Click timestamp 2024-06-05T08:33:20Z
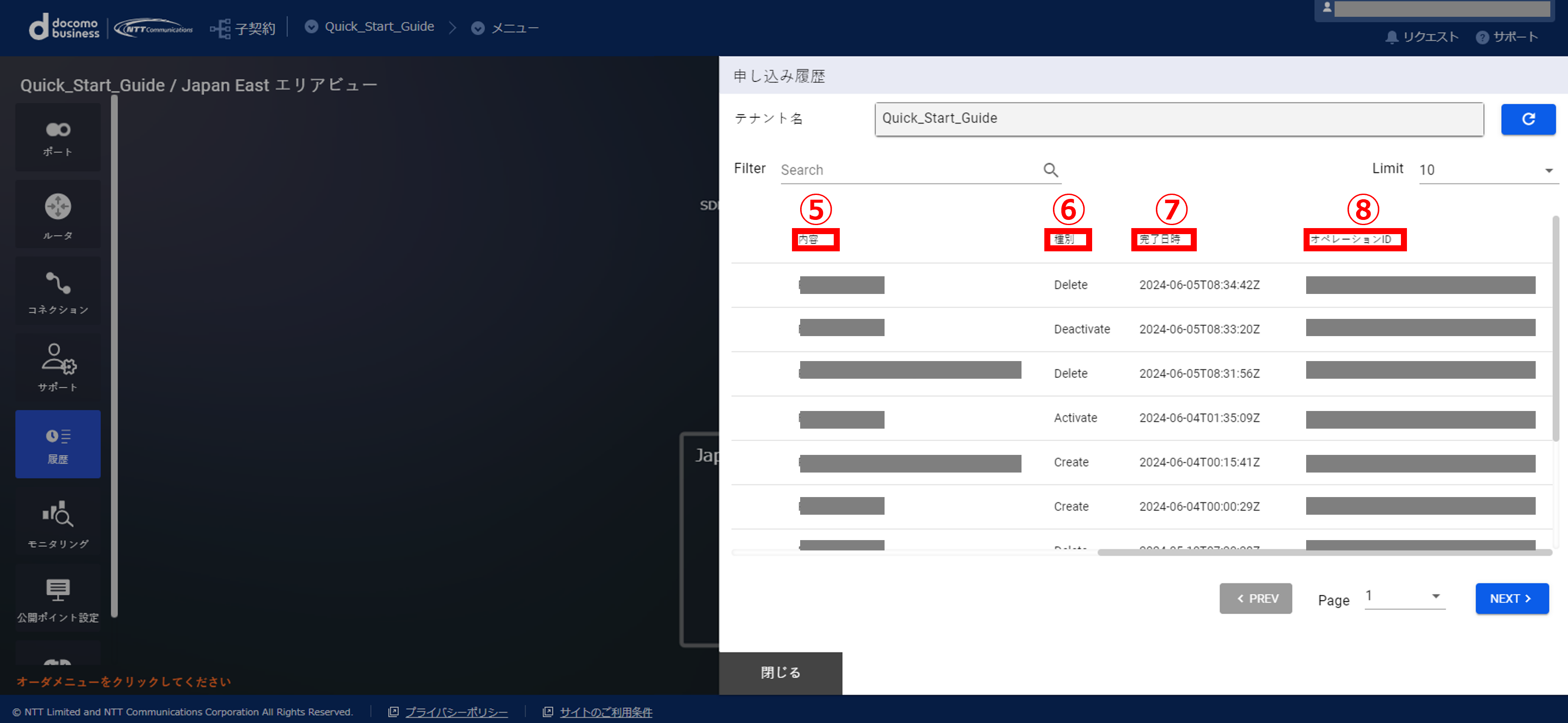This screenshot has width=1568, height=723. [x=1199, y=330]
